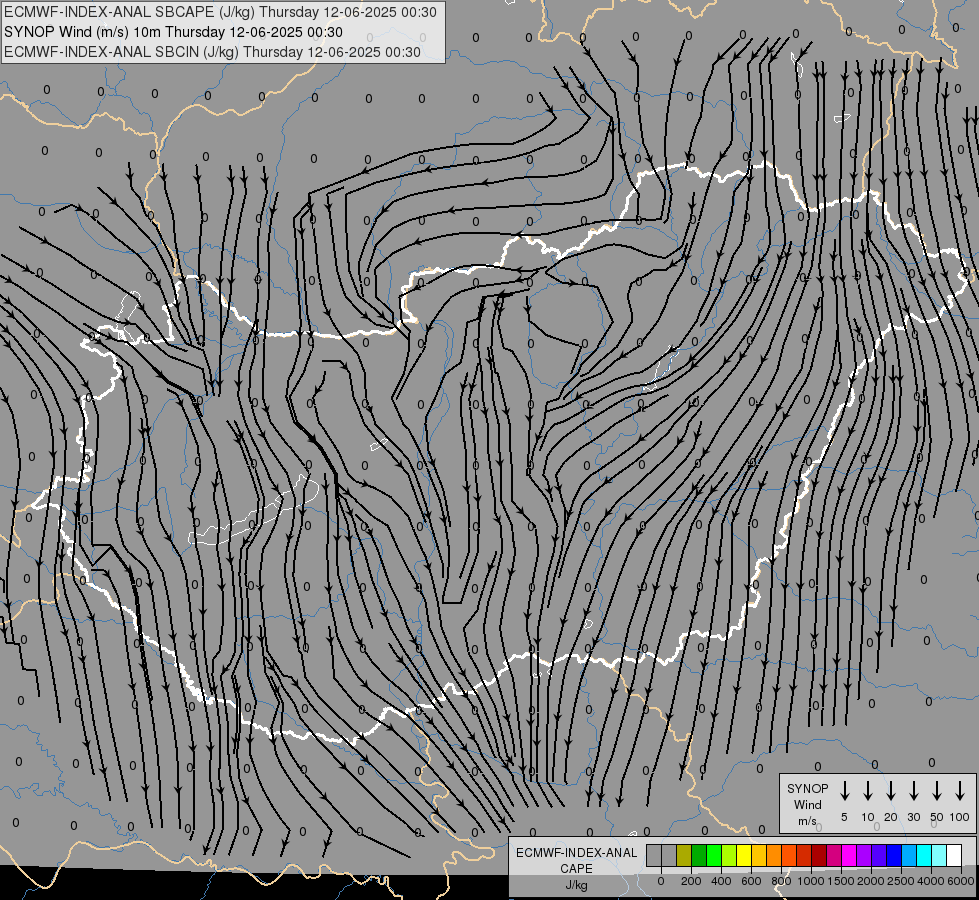Screen dimensions: 979x900
Task: Click the 'CAPE' label in color legend
Action: (576, 869)
